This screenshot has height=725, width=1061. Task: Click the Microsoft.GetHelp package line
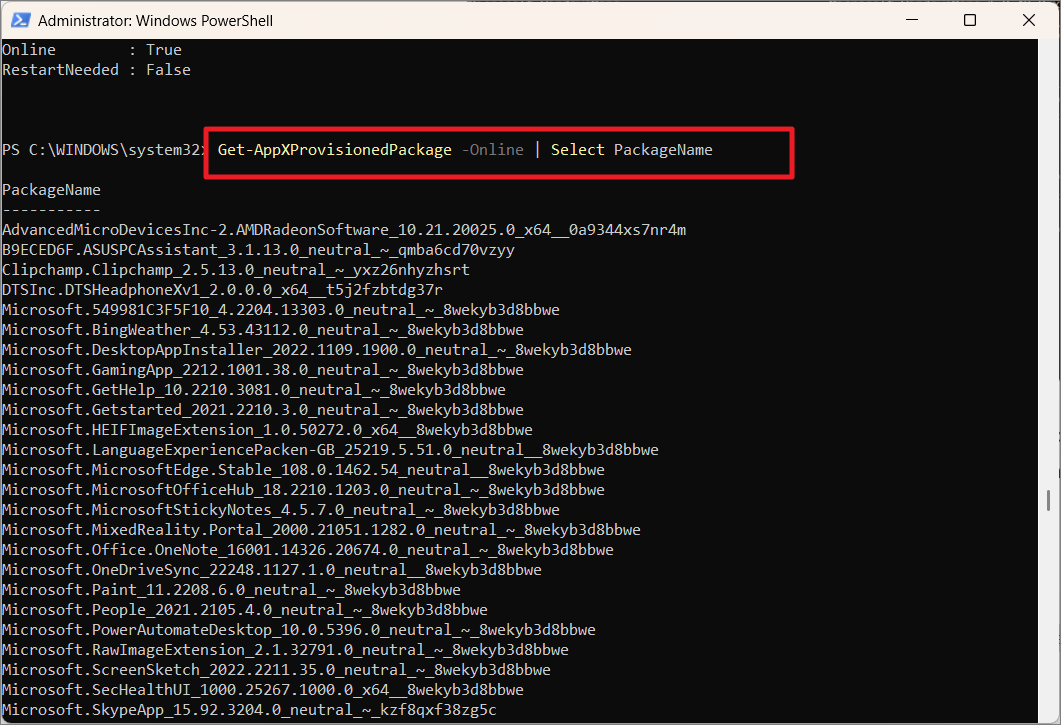pos(254,390)
